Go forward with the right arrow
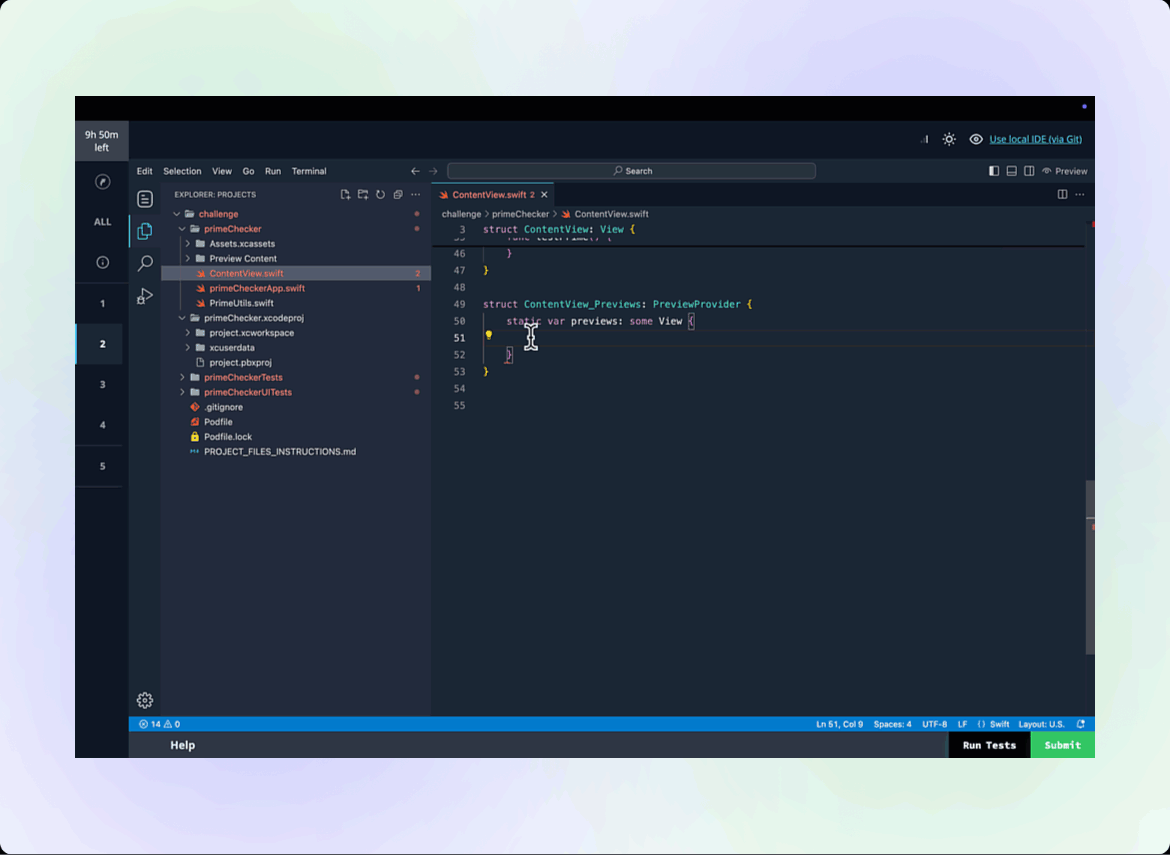Viewport: 1170px width, 855px height. (433, 171)
